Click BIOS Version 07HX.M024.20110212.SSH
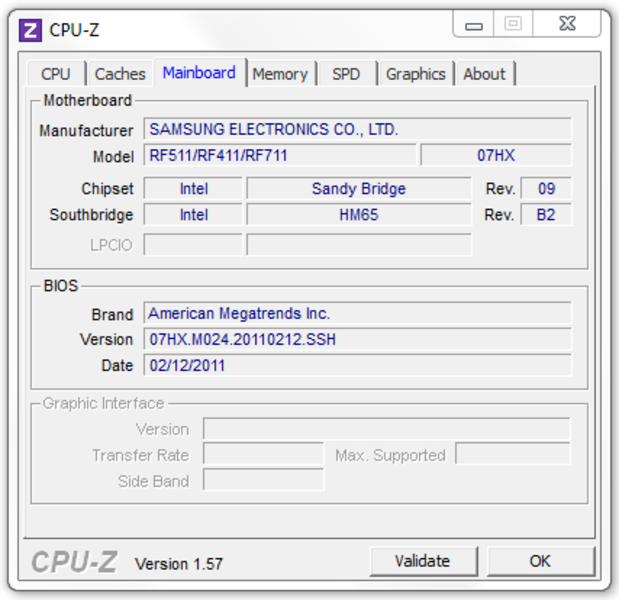 tap(357, 339)
